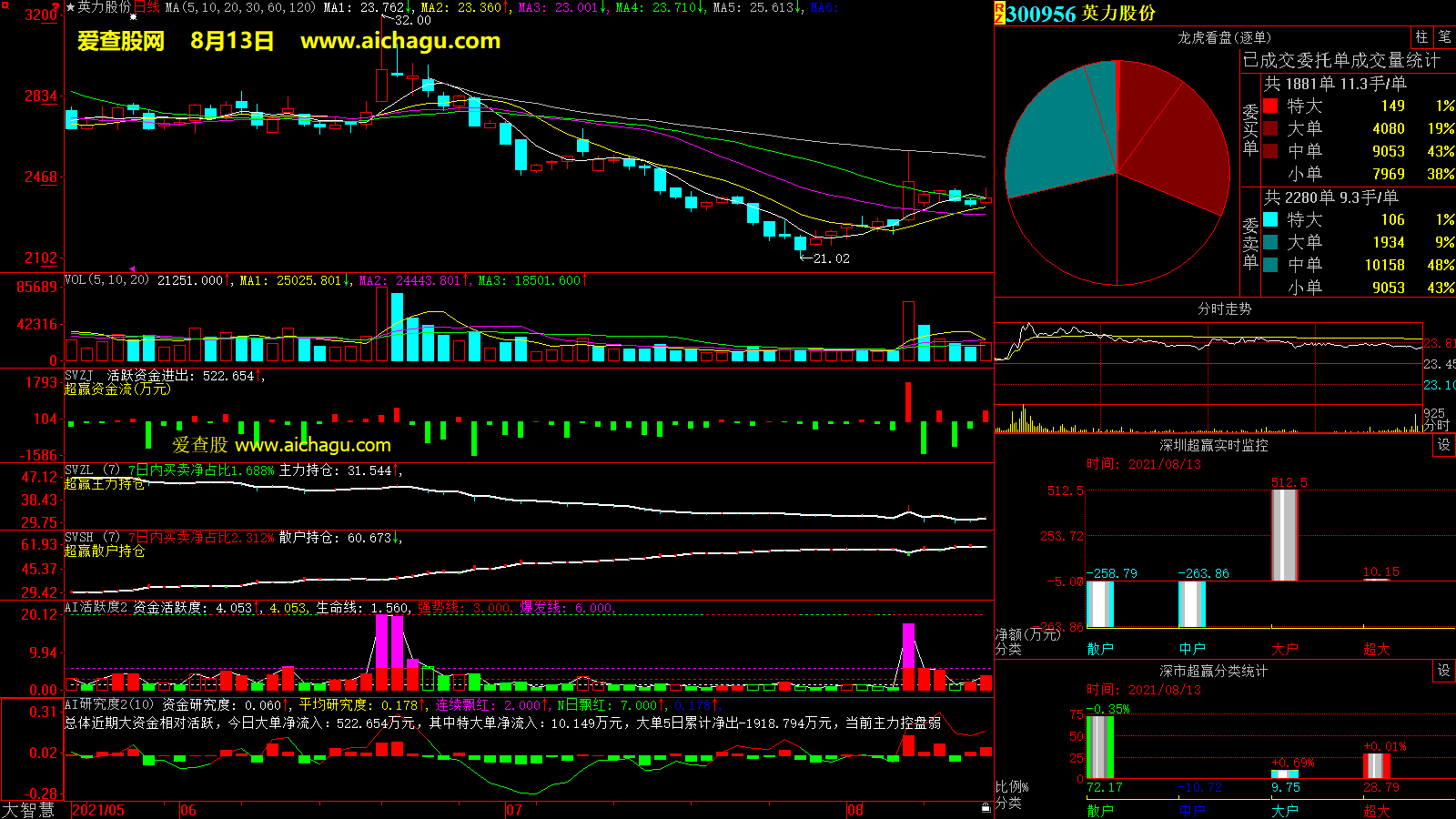Click the small red square icon at top-left corner
Viewport: 1456px width, 819px height.
pyautogui.click(x=4, y=5)
